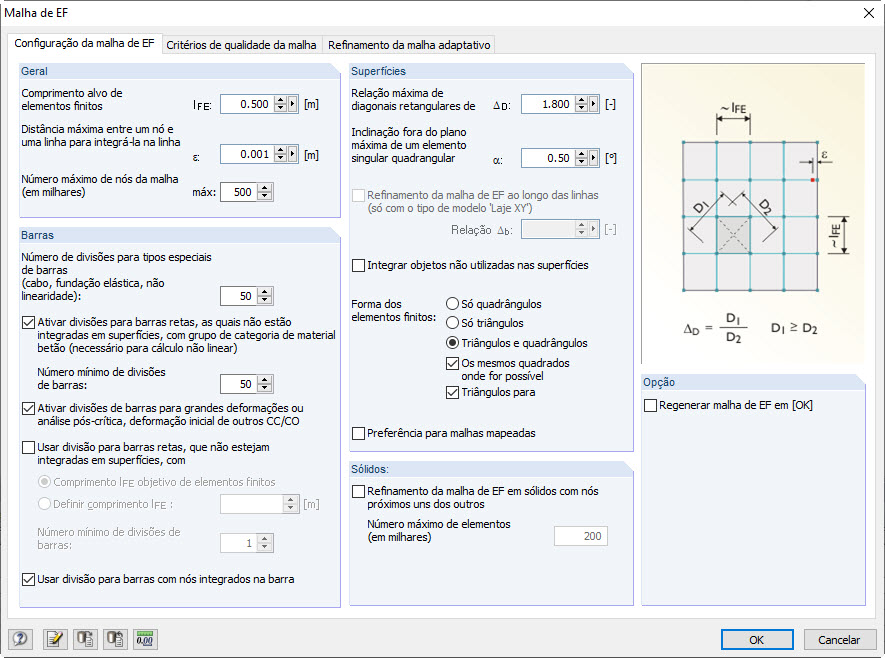Enable Usar divisão para barras retas checkbox
This screenshot has height=658, width=885.
click(28, 448)
